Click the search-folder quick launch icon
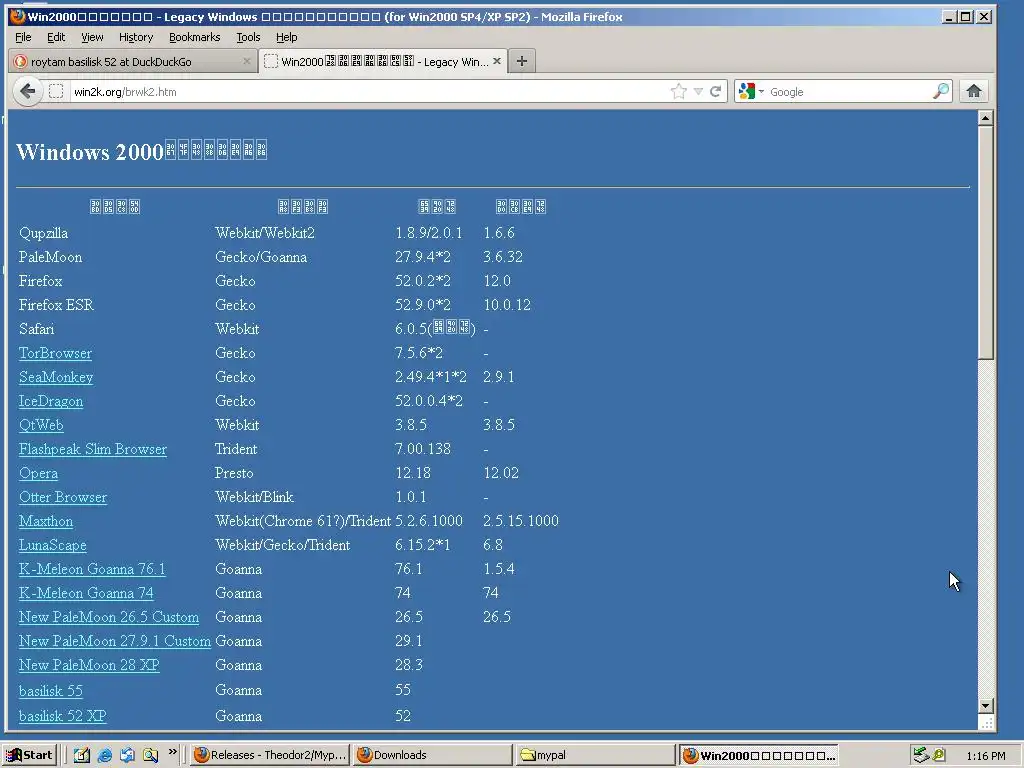The height and width of the screenshot is (768, 1024). tap(150, 756)
